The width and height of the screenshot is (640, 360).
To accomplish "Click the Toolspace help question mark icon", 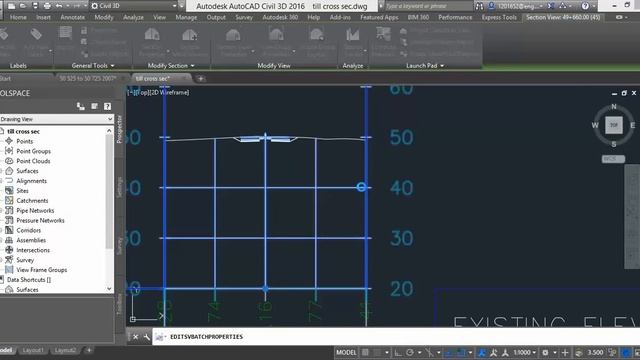I will point(107,106).
